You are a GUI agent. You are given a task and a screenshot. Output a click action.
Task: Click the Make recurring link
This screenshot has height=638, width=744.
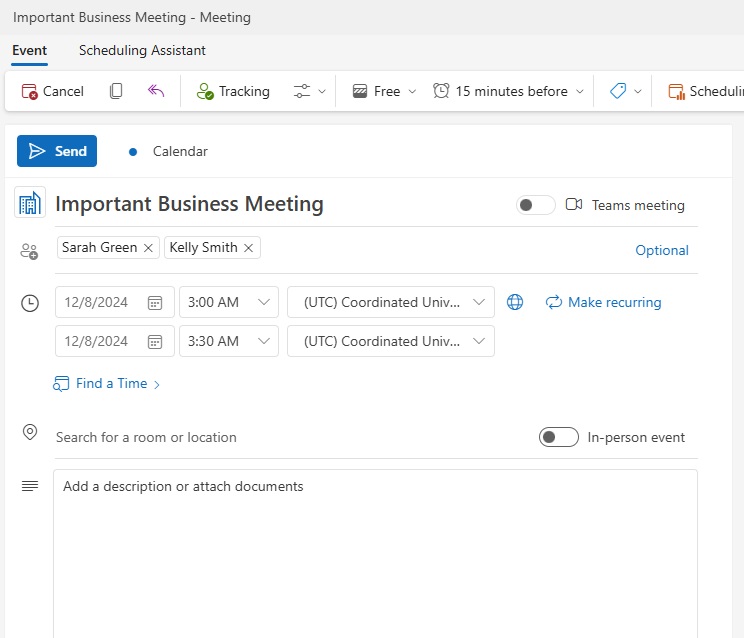[x=603, y=302]
